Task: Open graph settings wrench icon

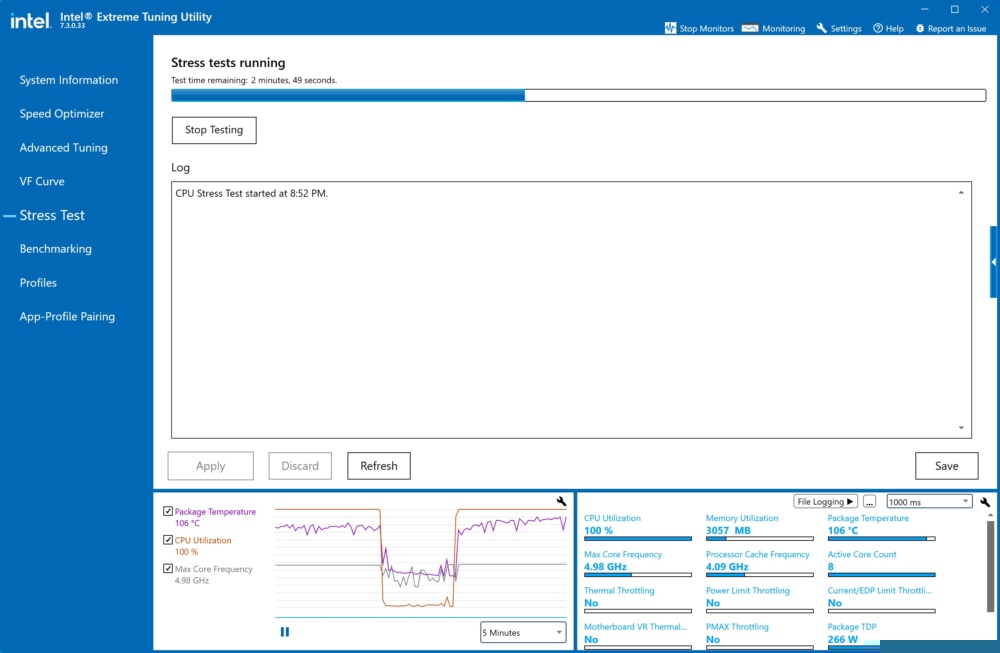Action: (x=561, y=501)
